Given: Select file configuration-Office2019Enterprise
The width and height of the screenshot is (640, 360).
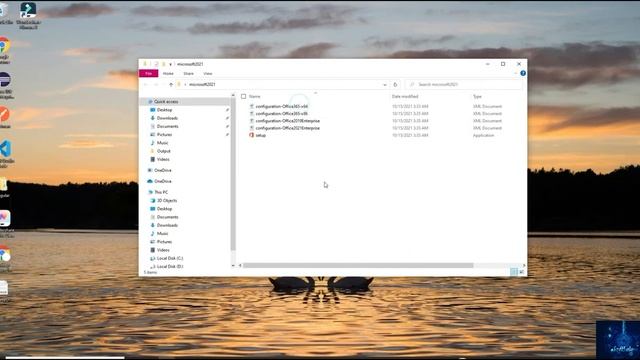Looking at the screenshot, I should tap(288, 121).
